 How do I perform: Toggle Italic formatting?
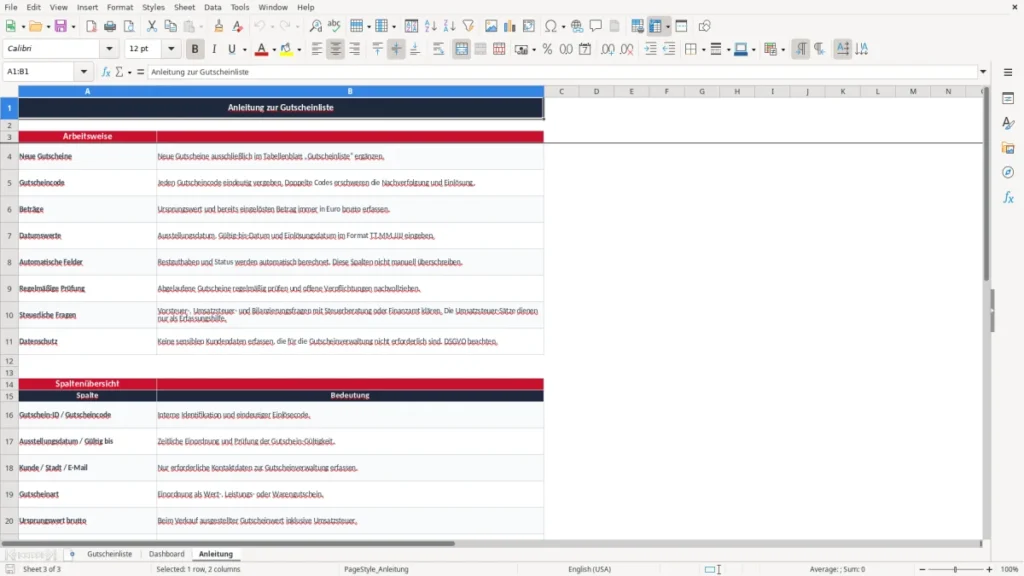(x=214, y=49)
